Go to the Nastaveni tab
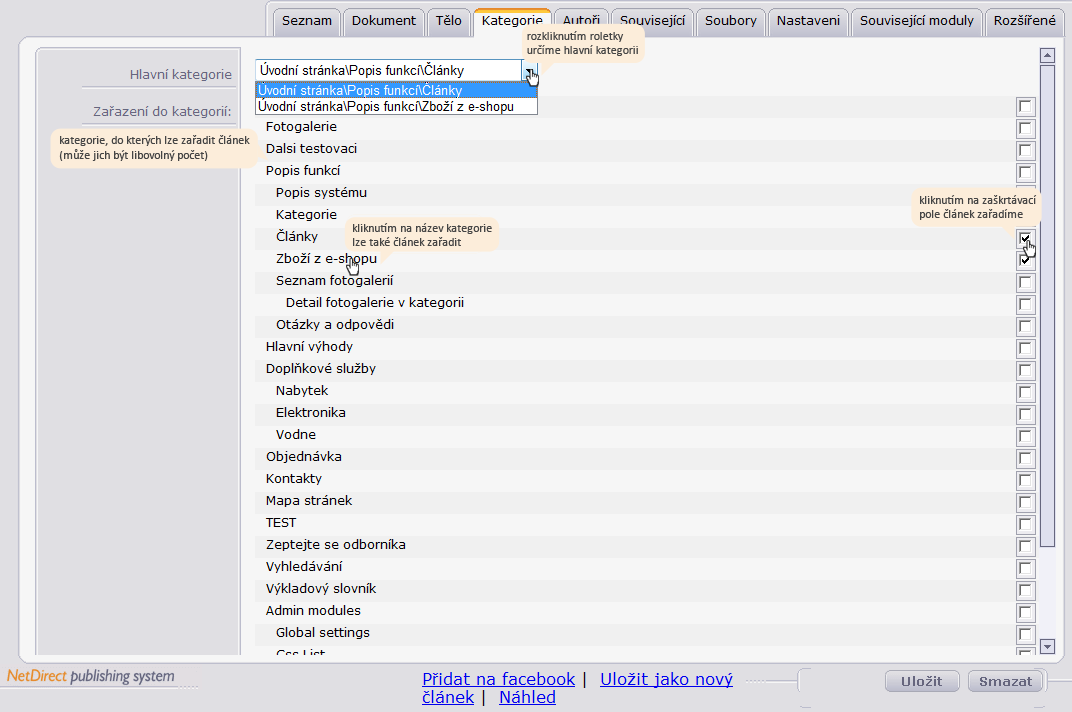 coord(808,21)
